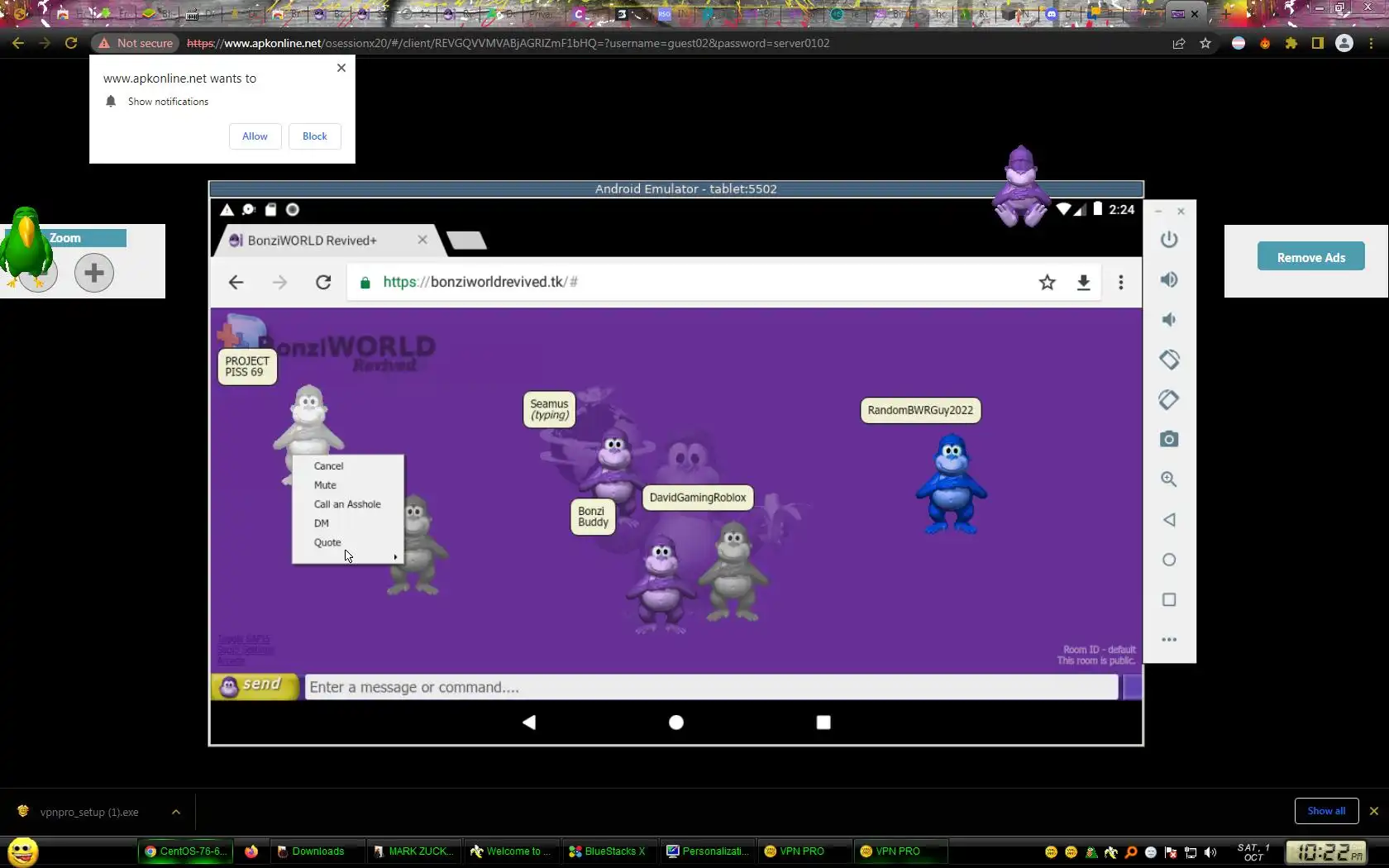Open Chrome extensions puzzle icon
This screenshot has width=1389, height=868.
pos(1291,43)
